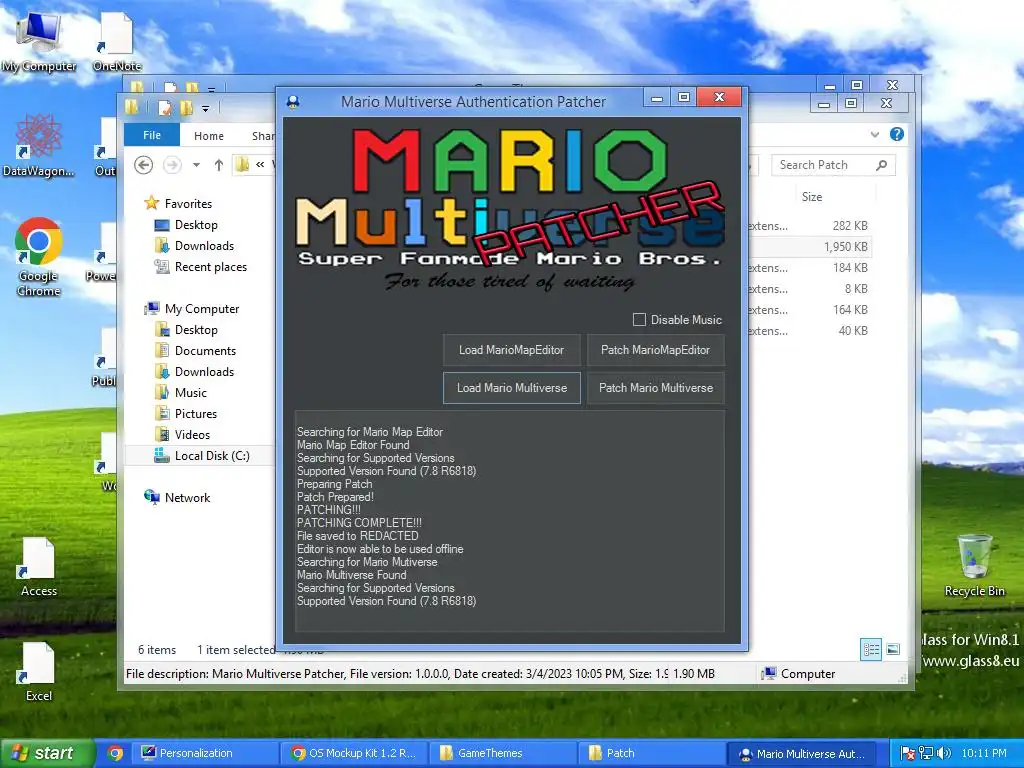The height and width of the screenshot is (768, 1024).
Task: Open DataWagon desktop shortcut
Action: pos(39,145)
